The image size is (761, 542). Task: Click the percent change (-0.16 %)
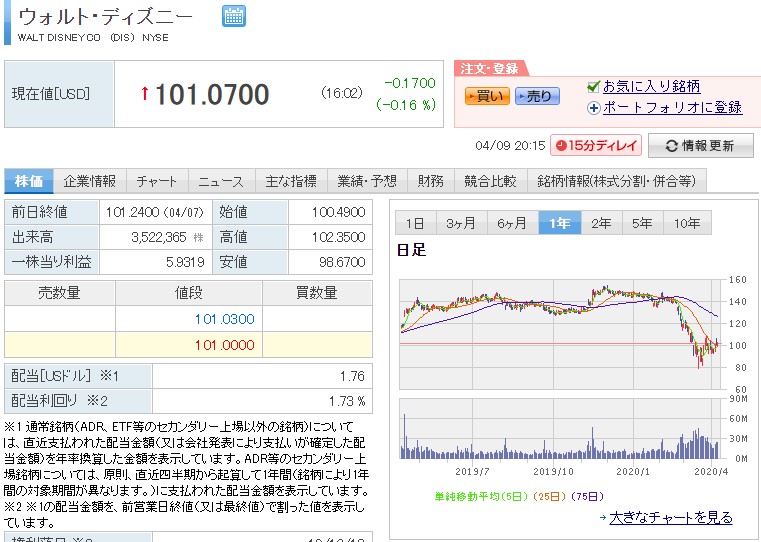pyautogui.click(x=407, y=104)
